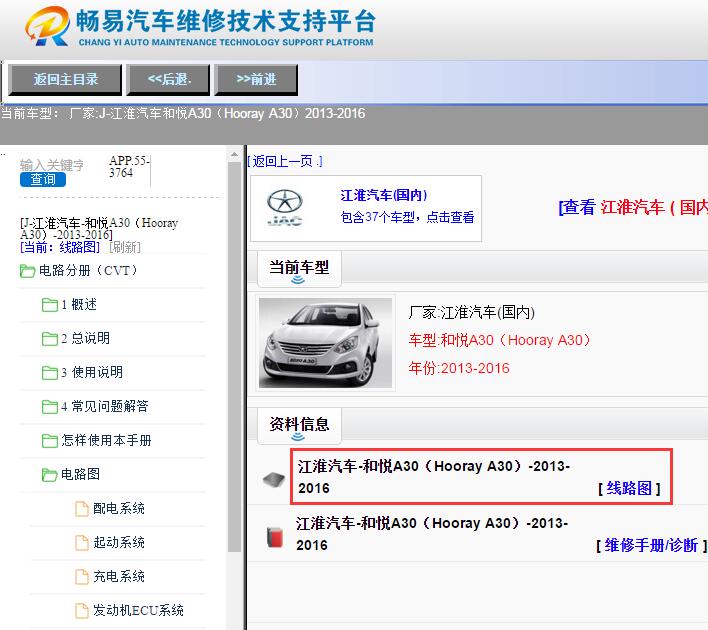Open the 发动机ECU系统 wiring page
This screenshot has width=708, height=630.
tap(138, 610)
